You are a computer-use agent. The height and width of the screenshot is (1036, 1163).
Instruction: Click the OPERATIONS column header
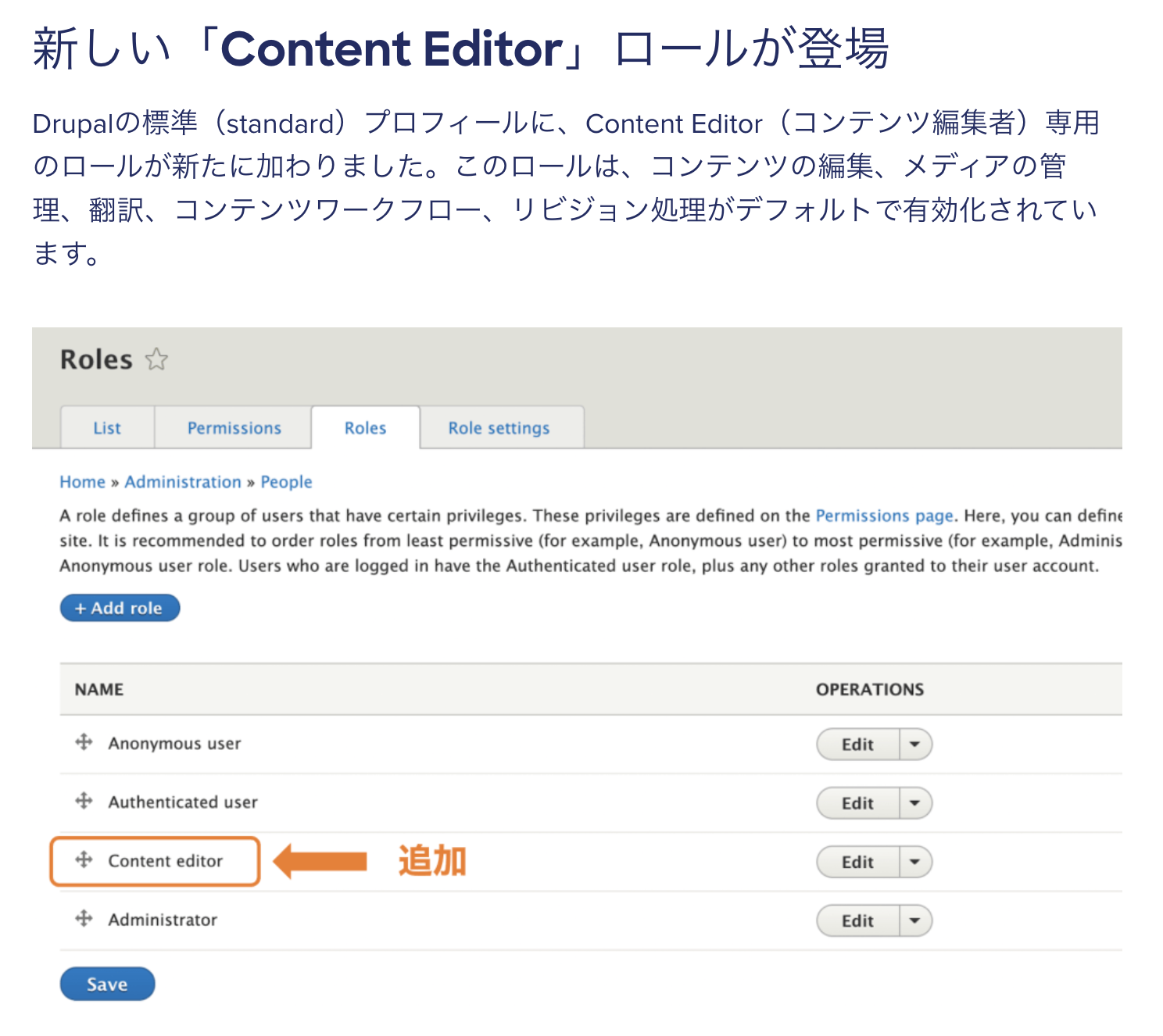click(870, 689)
